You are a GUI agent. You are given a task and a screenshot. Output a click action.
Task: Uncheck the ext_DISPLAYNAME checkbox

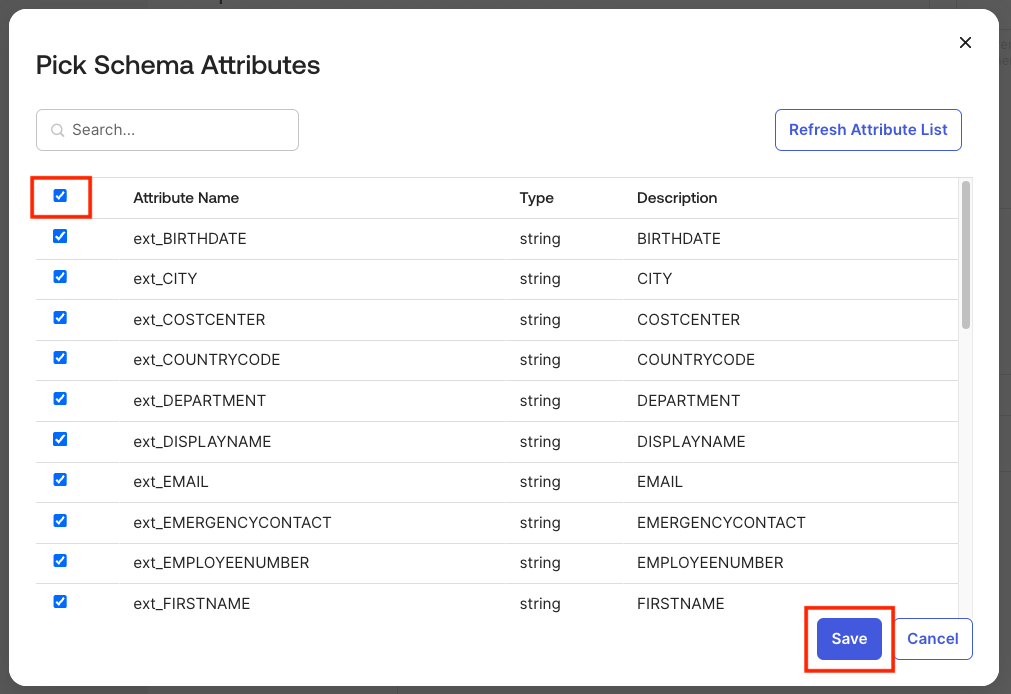click(60, 439)
